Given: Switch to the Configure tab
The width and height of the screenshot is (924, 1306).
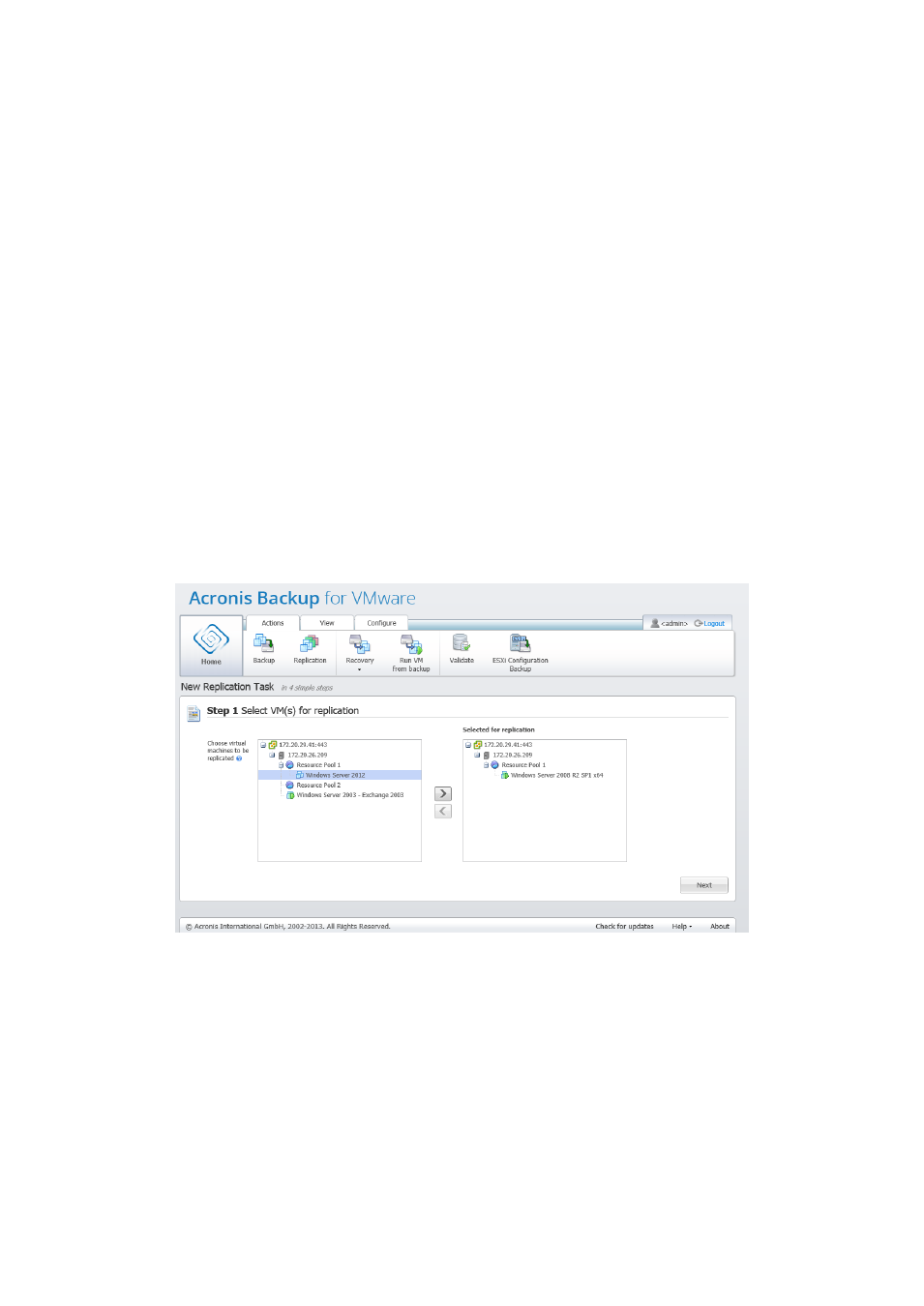Looking at the screenshot, I should [381, 623].
